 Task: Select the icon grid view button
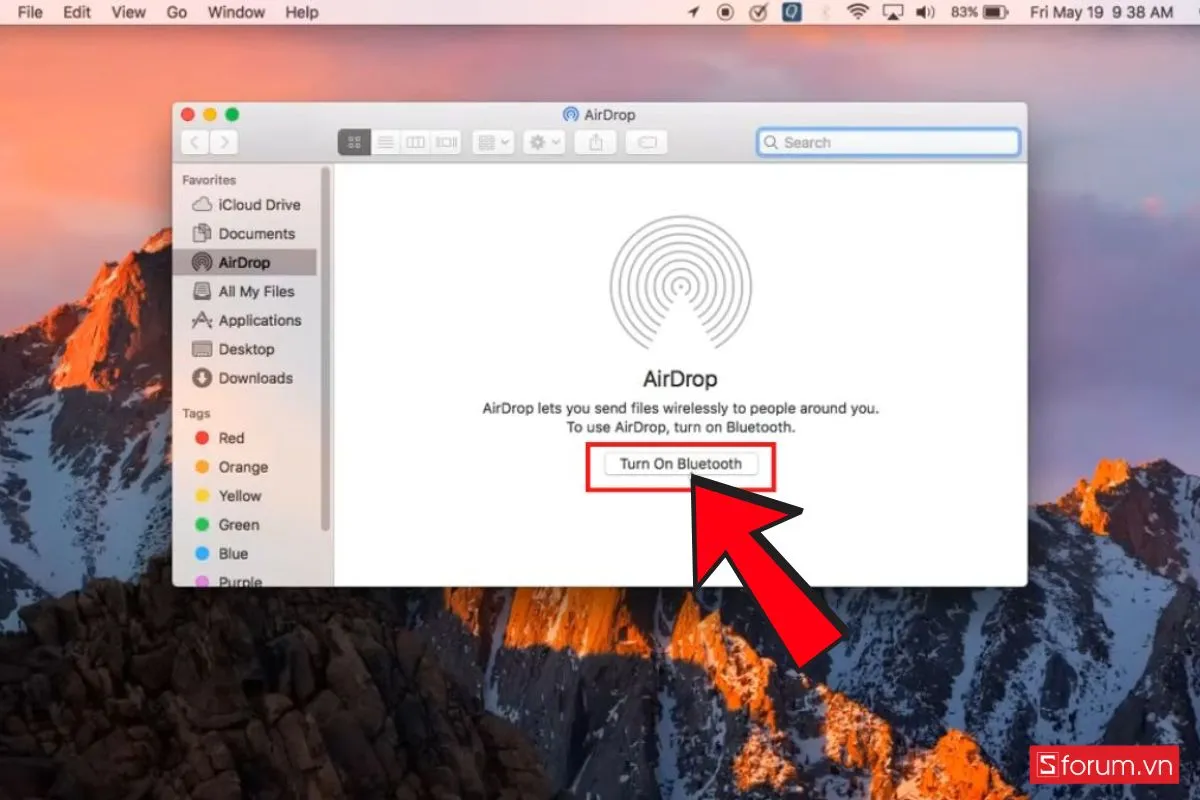352,141
